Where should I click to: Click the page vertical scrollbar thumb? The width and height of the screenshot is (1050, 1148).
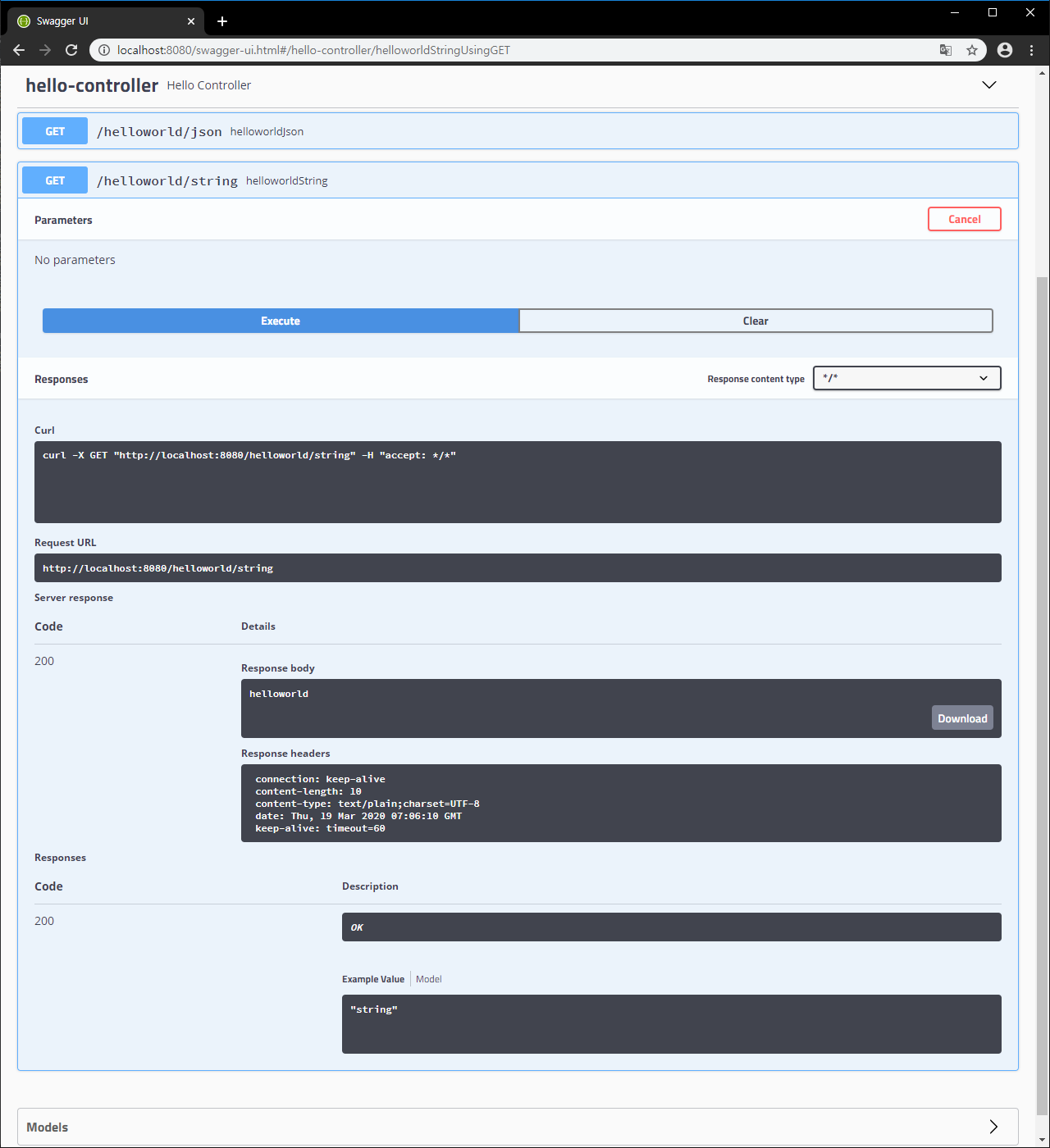pyautogui.click(x=1042, y=695)
